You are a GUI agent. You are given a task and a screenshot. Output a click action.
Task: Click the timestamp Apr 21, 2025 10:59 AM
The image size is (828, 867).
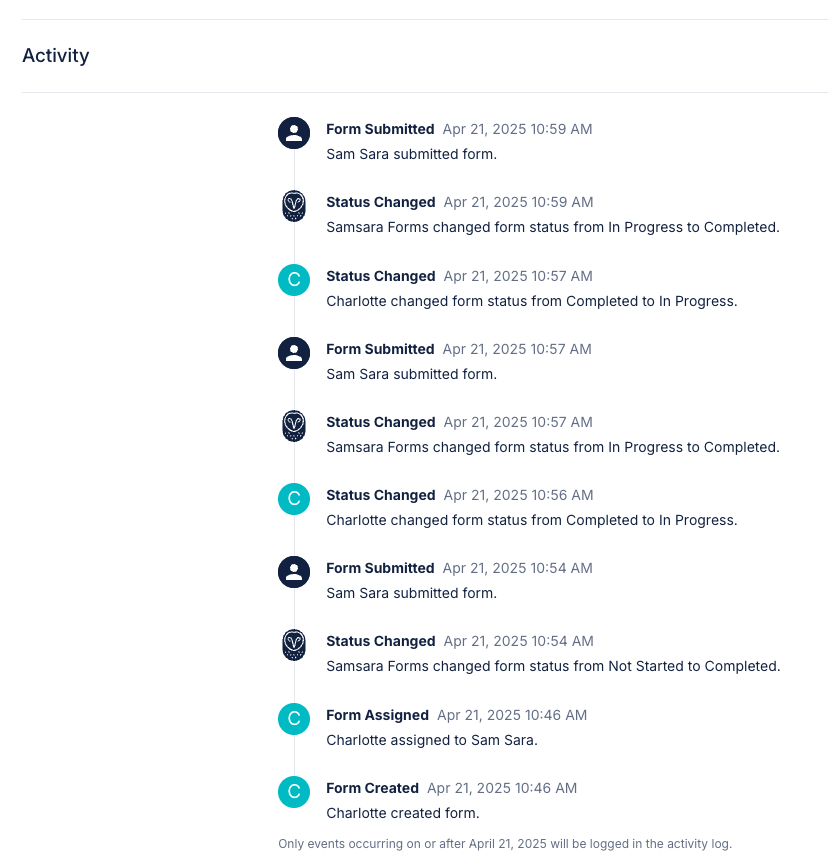[x=517, y=129]
